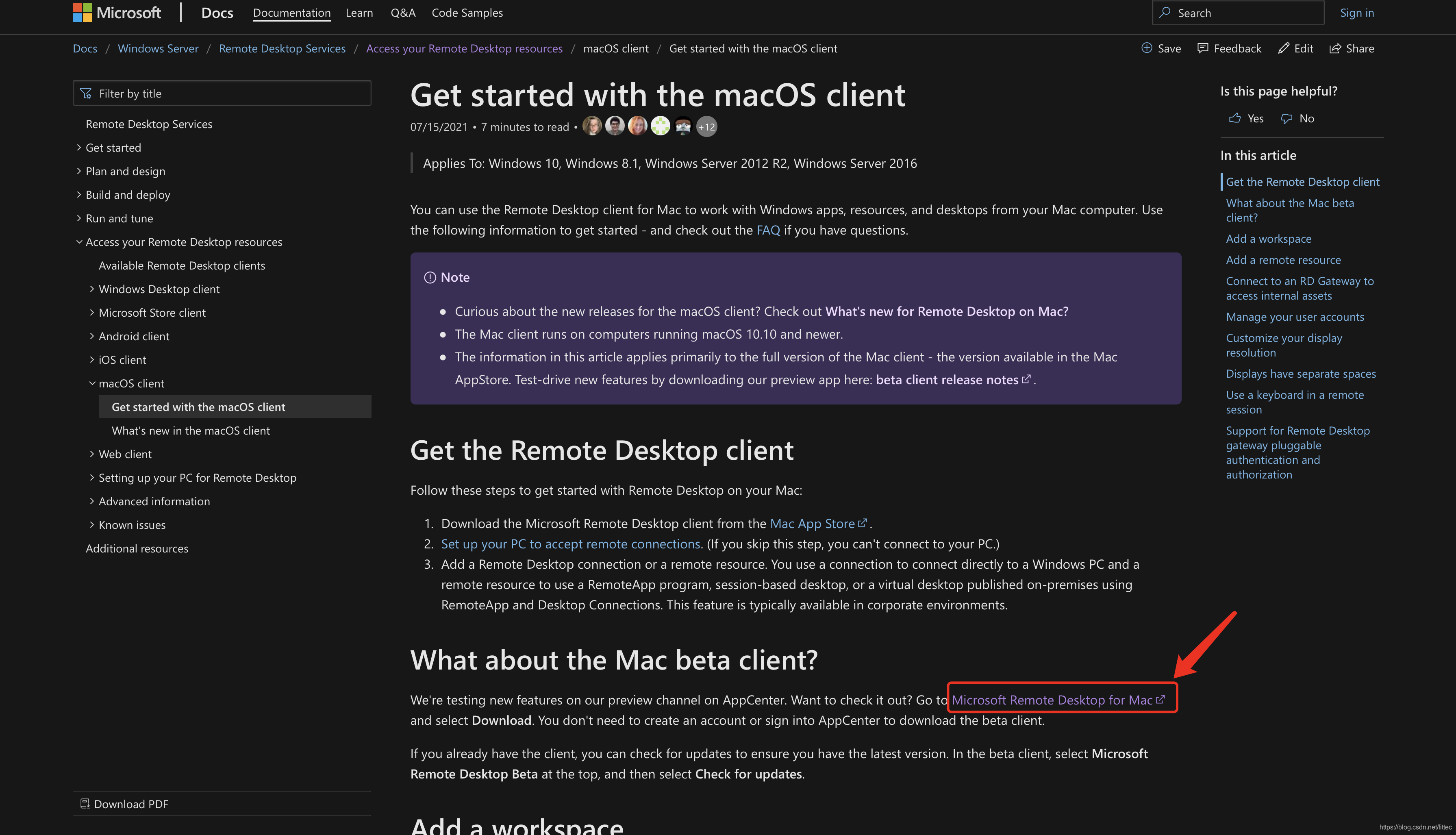The width and height of the screenshot is (1456, 835).
Task: Select Additional resources tree item
Action: coord(137,548)
